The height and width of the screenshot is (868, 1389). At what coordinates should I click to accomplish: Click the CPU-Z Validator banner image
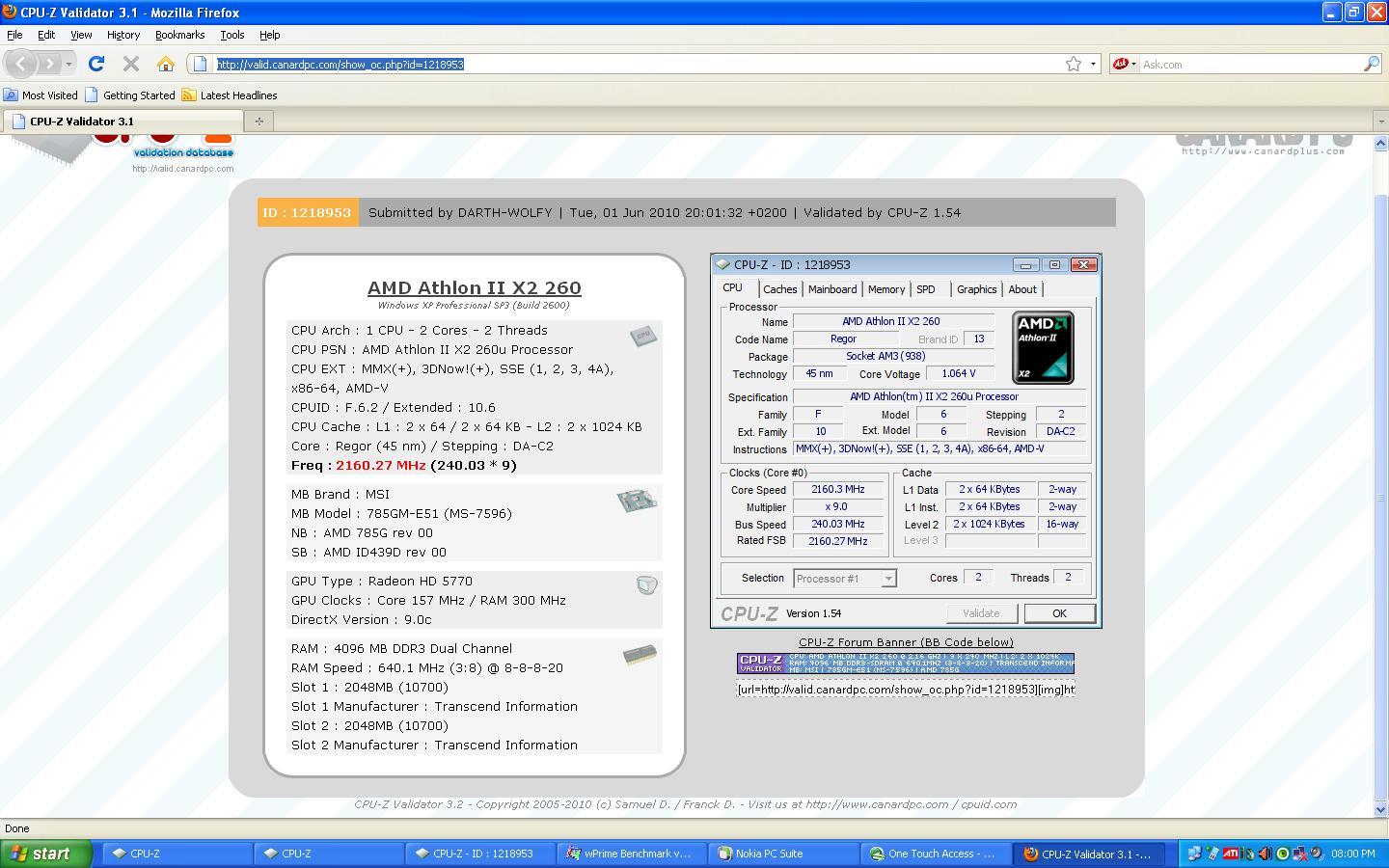pyautogui.click(x=906, y=664)
